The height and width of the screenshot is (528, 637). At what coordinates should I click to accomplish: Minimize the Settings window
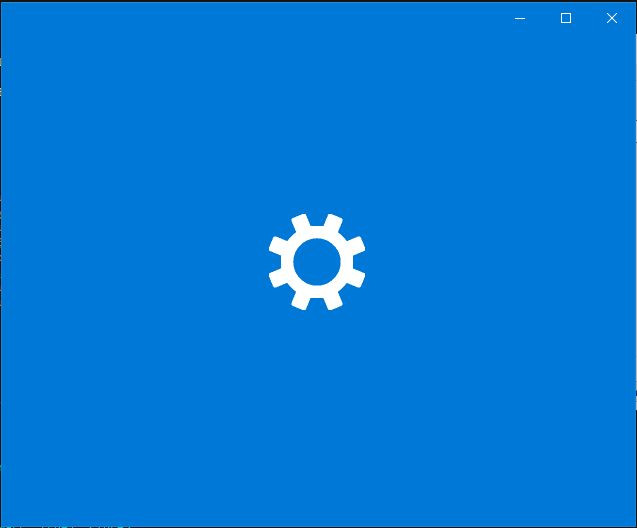point(520,18)
